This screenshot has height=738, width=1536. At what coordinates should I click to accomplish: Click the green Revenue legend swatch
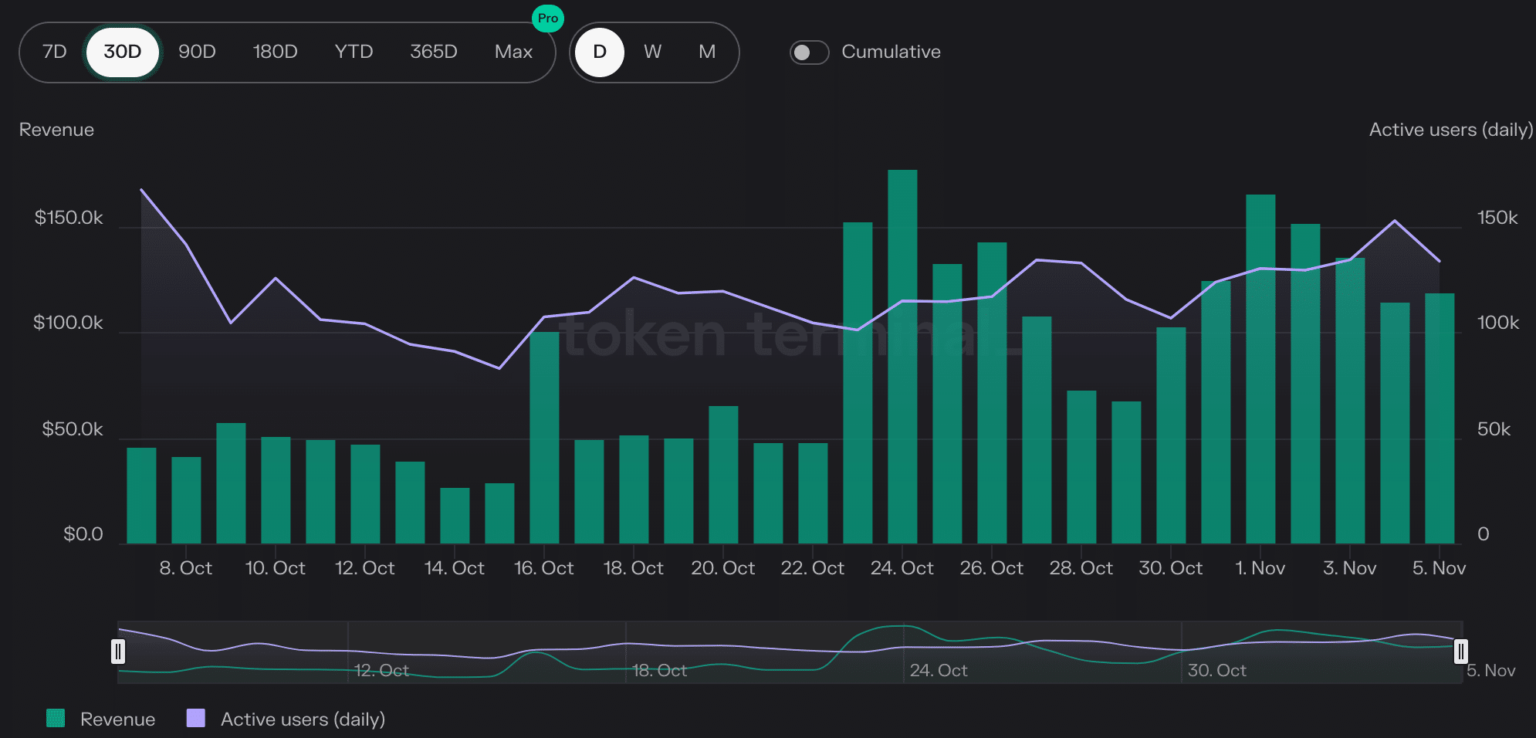point(56,718)
